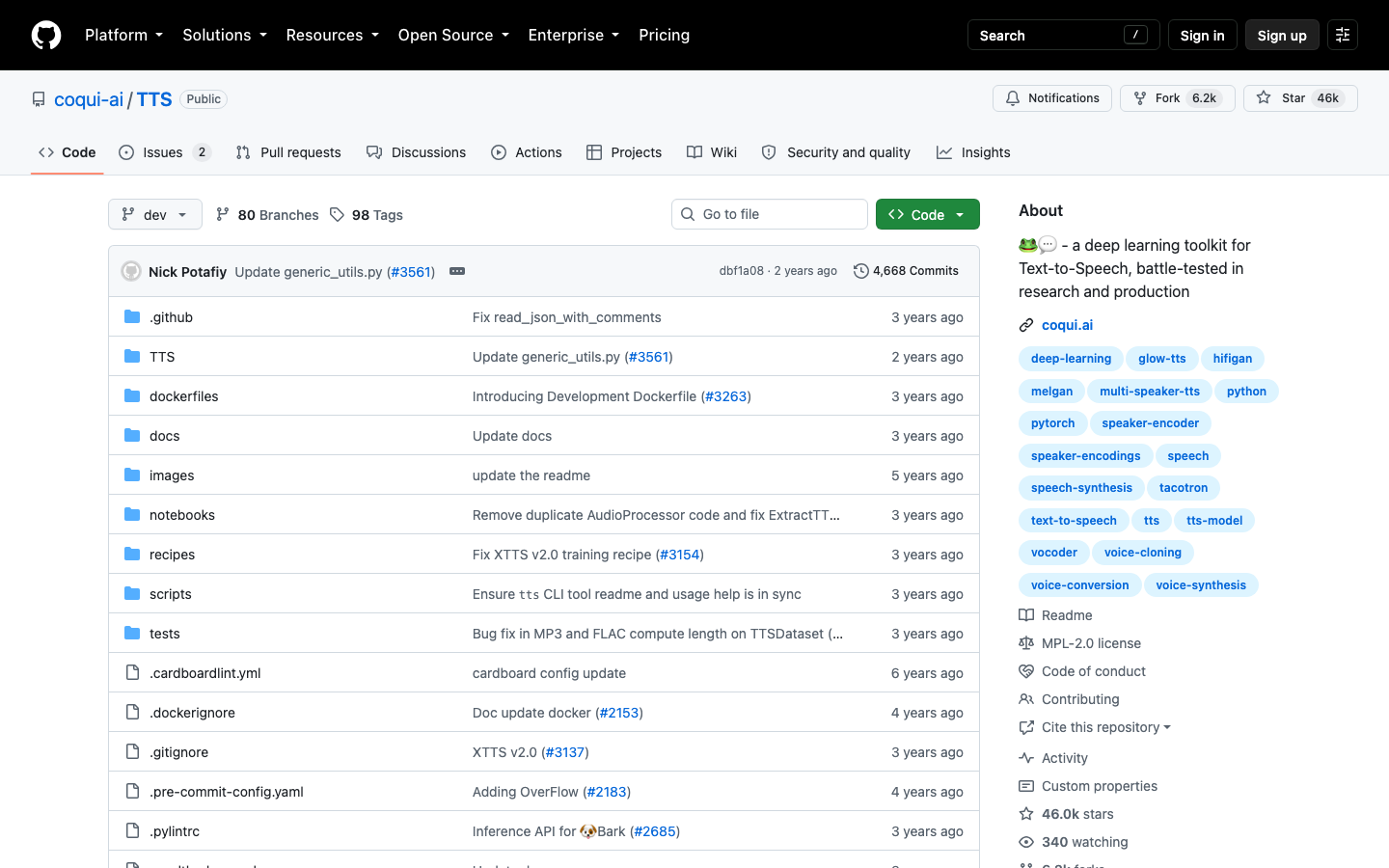Click Nick Potafiy's avatar image
The height and width of the screenshot is (868, 1389).
point(131,271)
